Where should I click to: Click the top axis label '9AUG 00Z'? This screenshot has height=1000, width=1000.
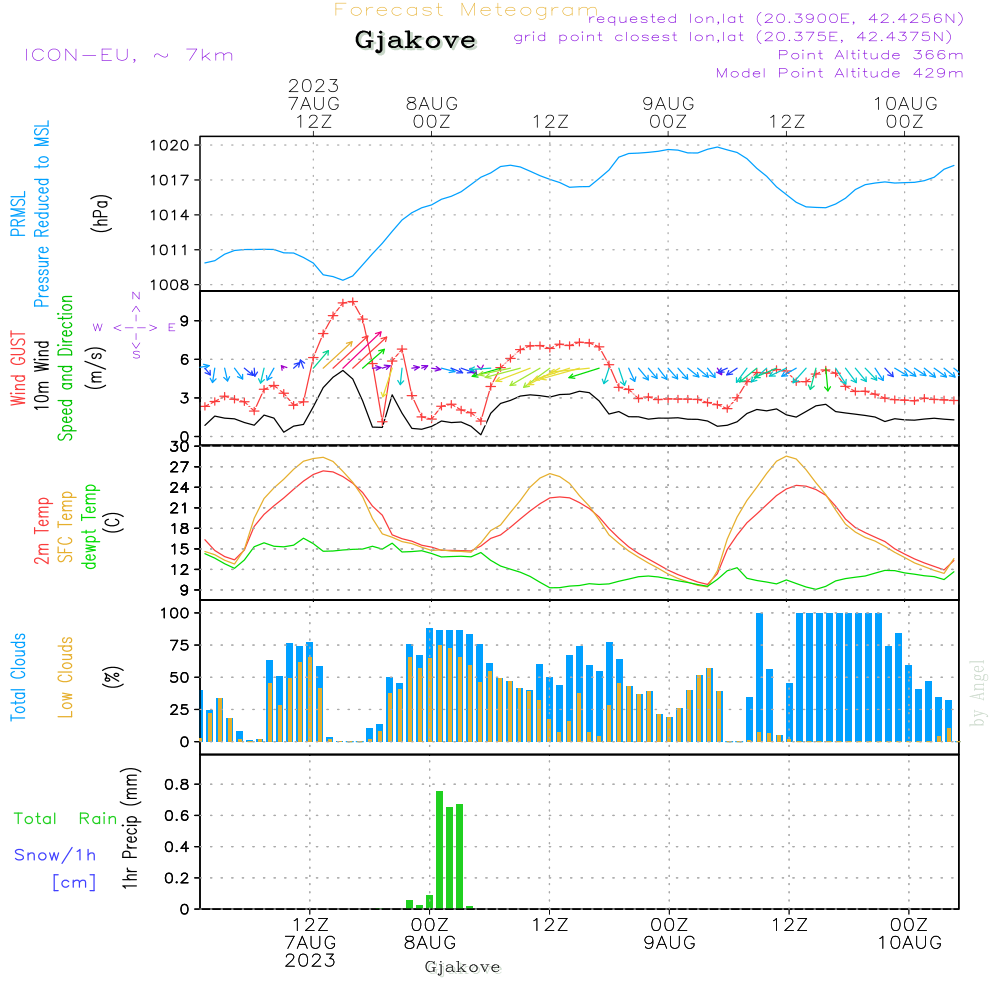(668, 112)
